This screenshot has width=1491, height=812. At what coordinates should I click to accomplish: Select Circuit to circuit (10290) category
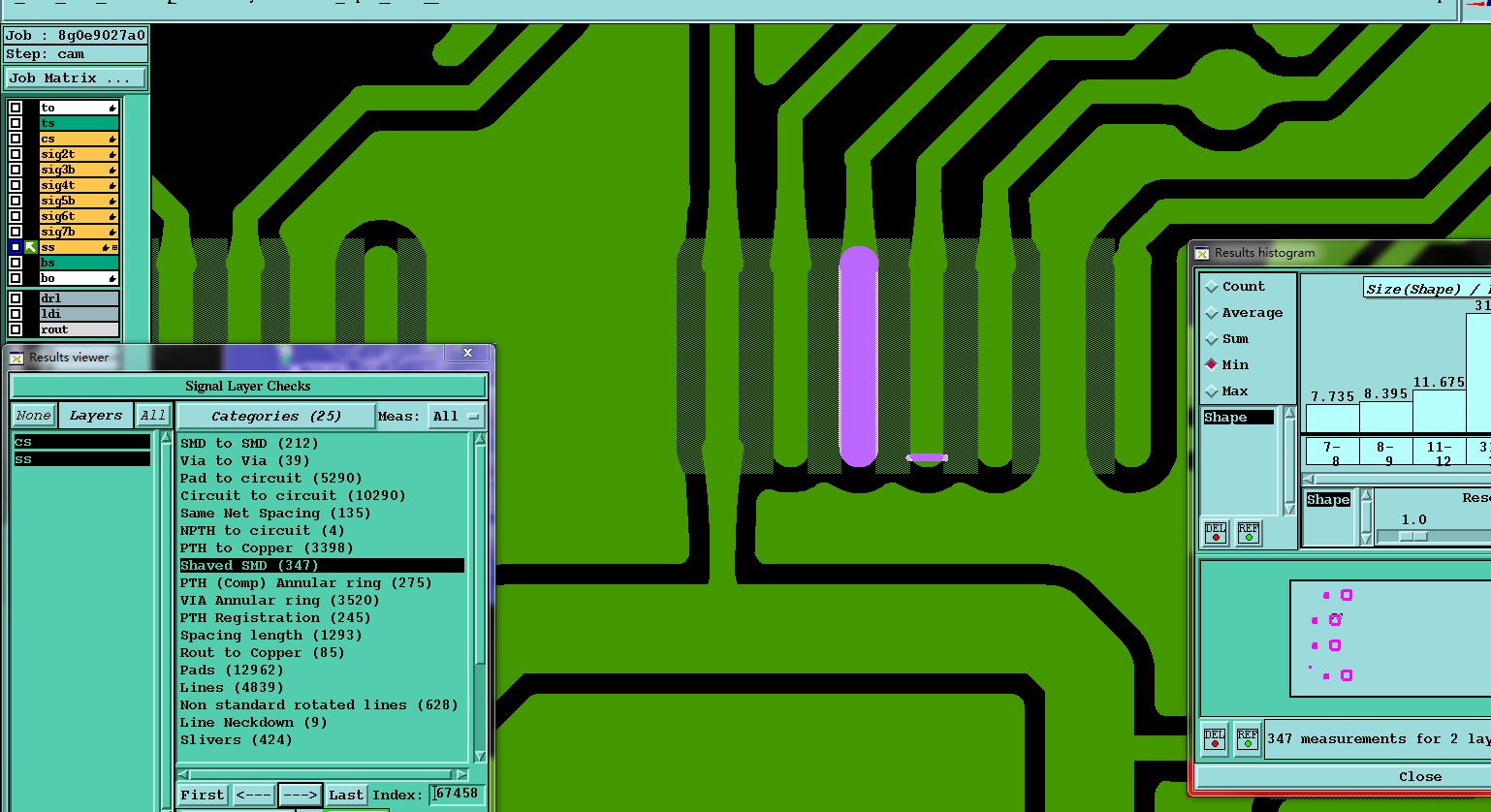point(293,496)
